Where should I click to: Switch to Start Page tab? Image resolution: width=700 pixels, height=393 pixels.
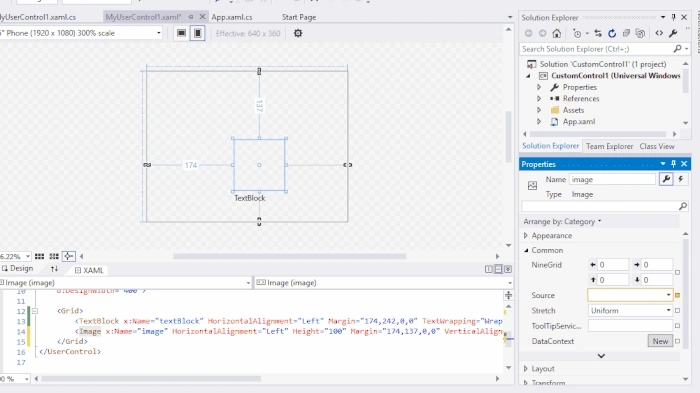pos(299,17)
